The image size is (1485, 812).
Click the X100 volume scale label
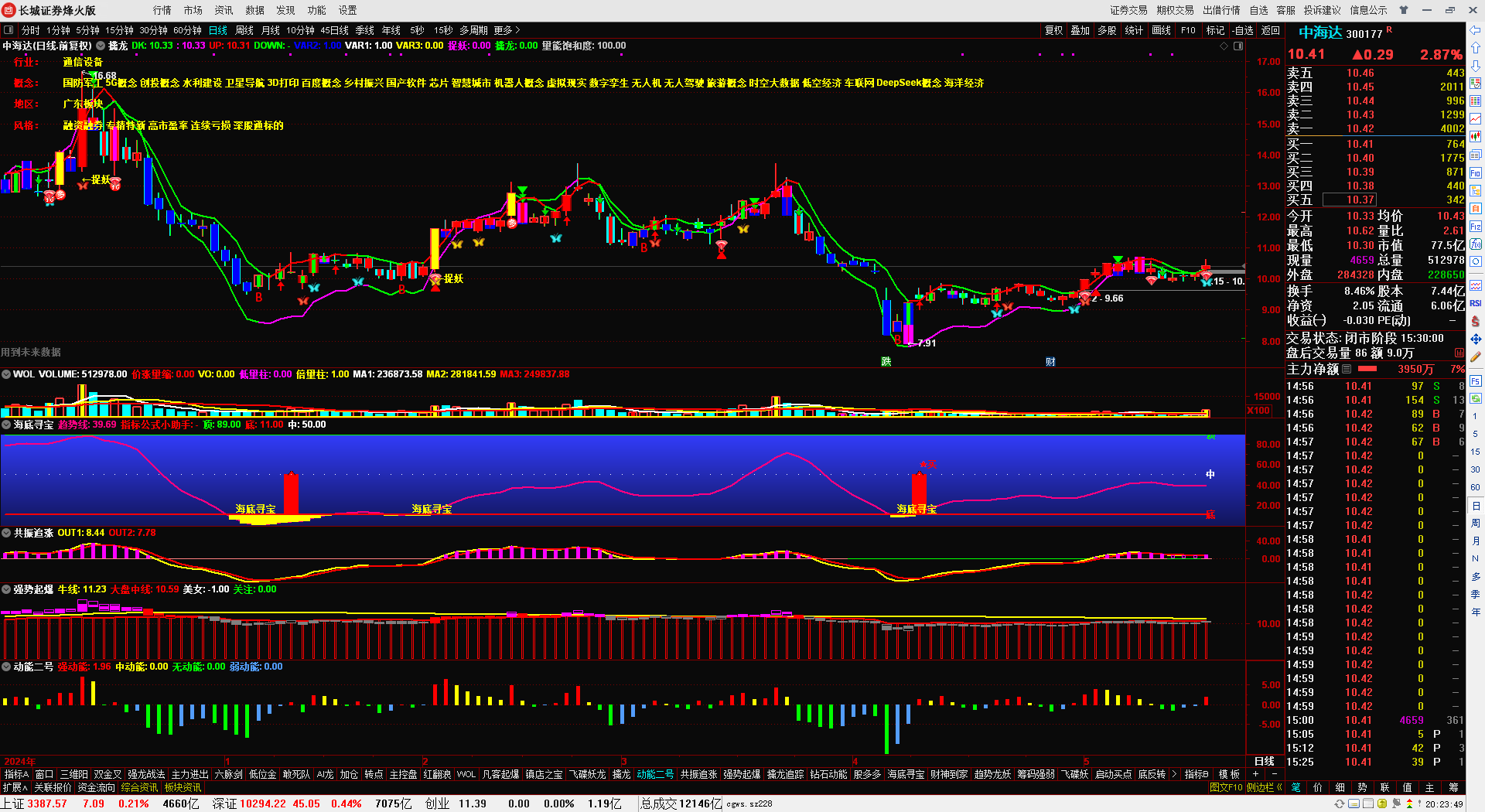pos(1259,411)
